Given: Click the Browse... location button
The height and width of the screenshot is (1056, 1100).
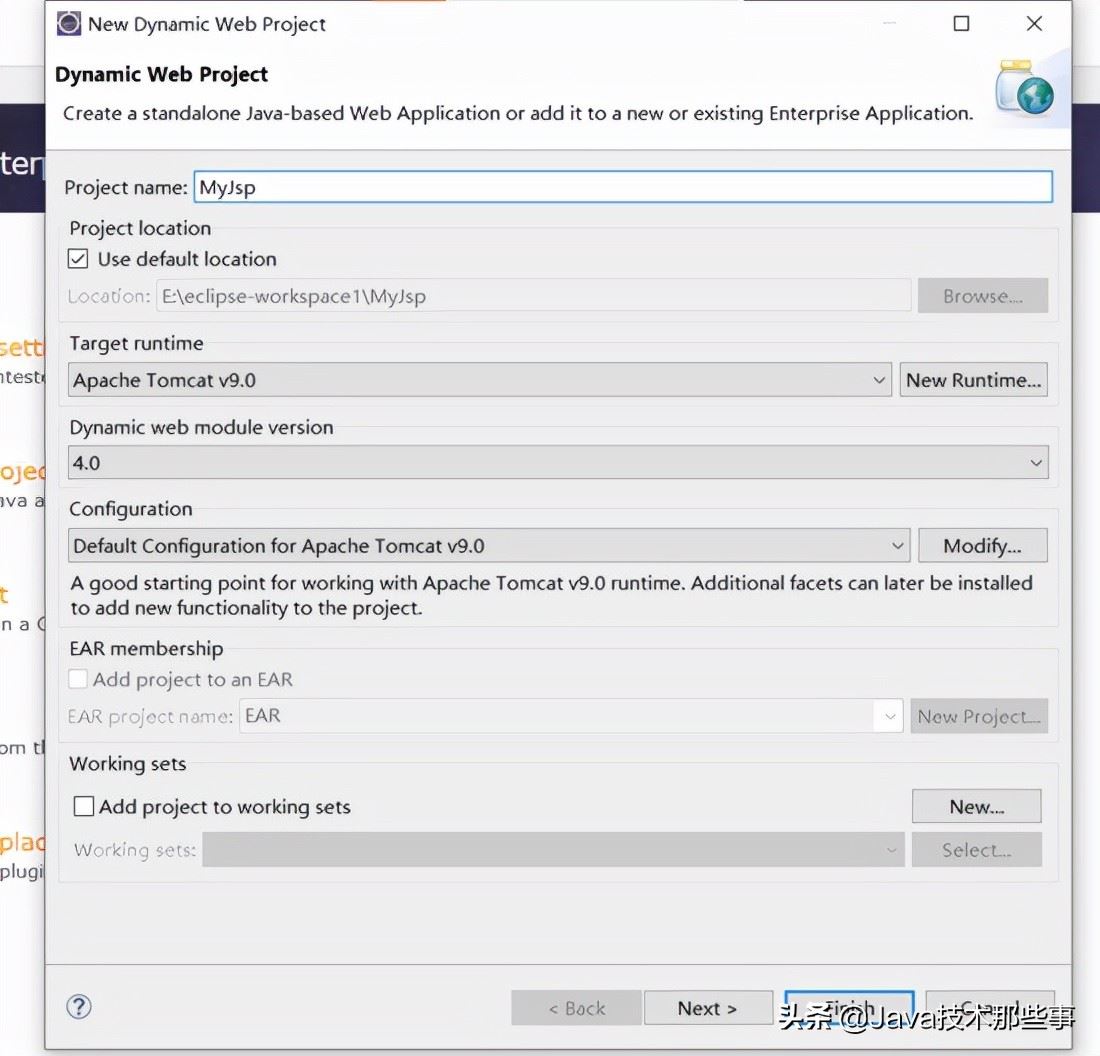Looking at the screenshot, I should [x=982, y=296].
